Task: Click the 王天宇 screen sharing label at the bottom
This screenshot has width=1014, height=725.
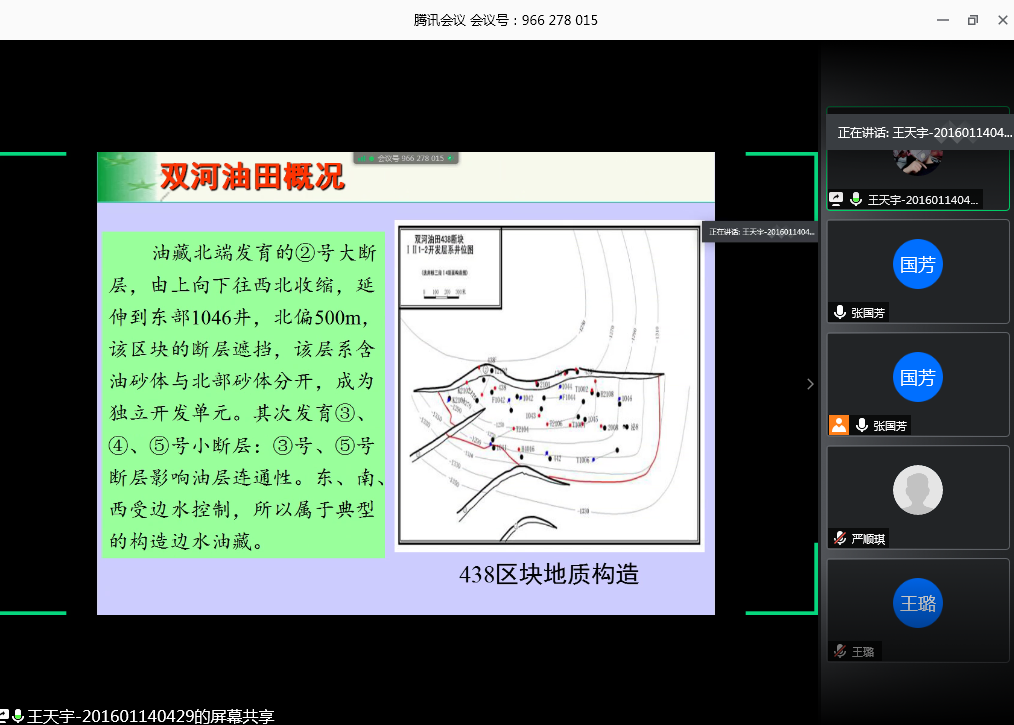Action: pos(150,716)
